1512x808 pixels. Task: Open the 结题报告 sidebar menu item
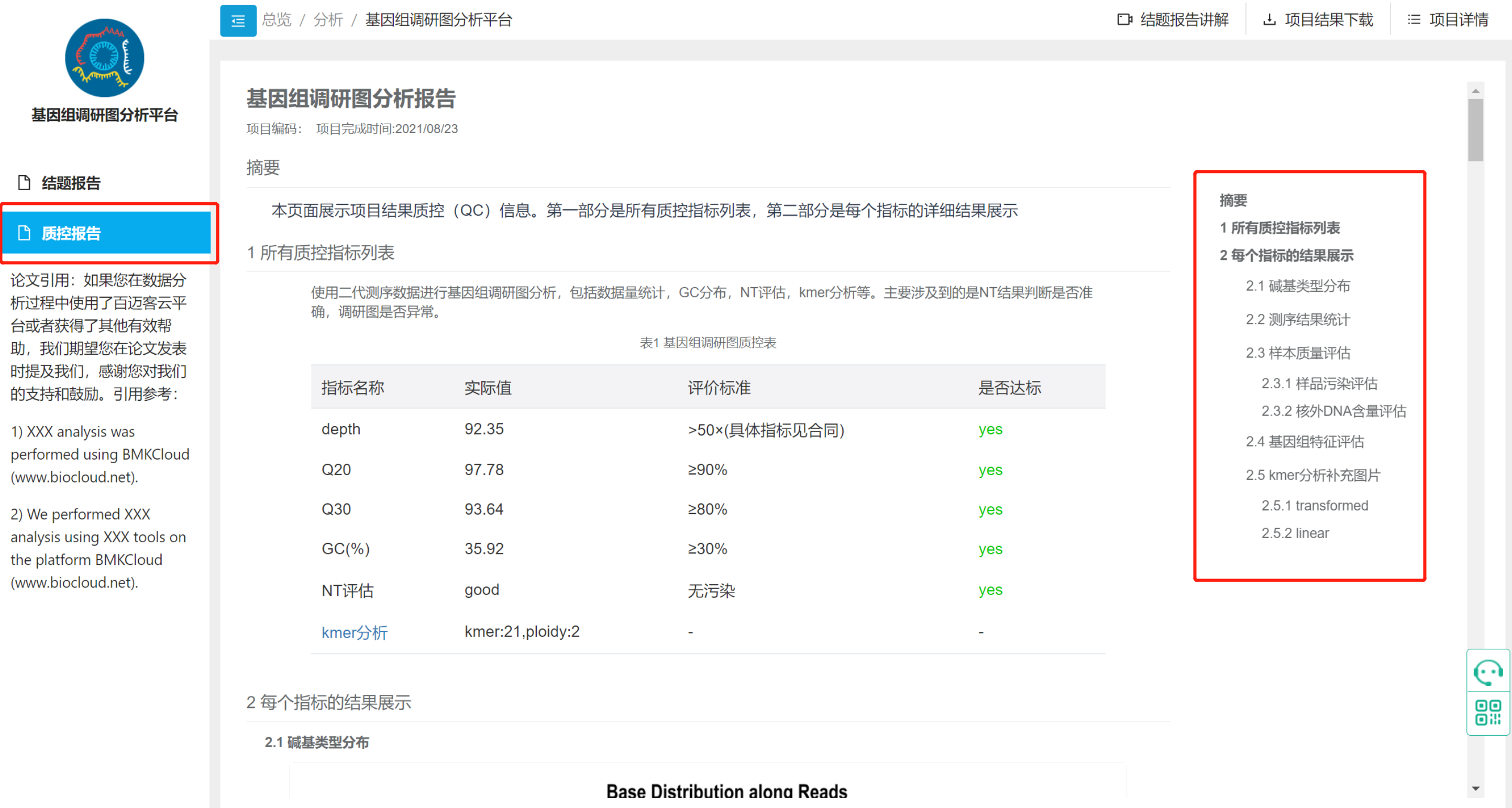click(x=70, y=183)
